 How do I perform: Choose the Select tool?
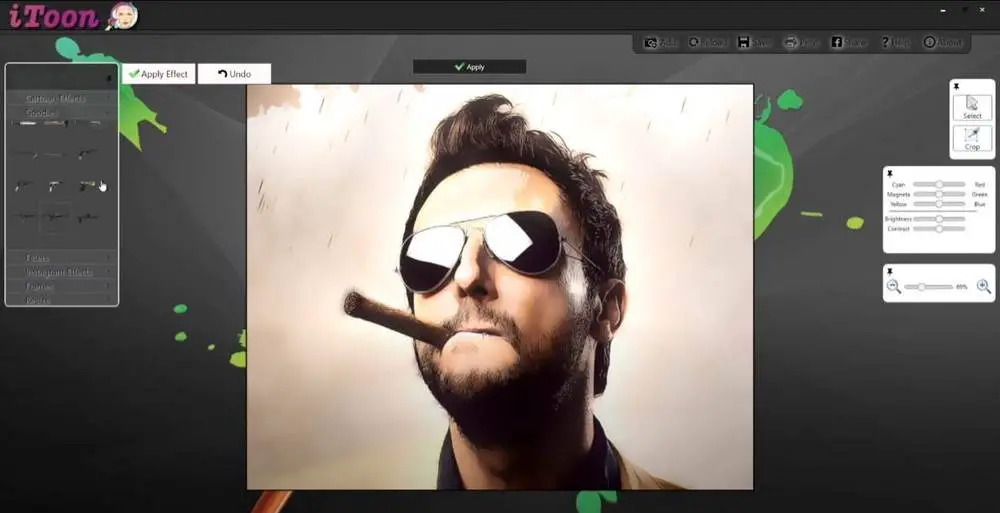(x=972, y=106)
